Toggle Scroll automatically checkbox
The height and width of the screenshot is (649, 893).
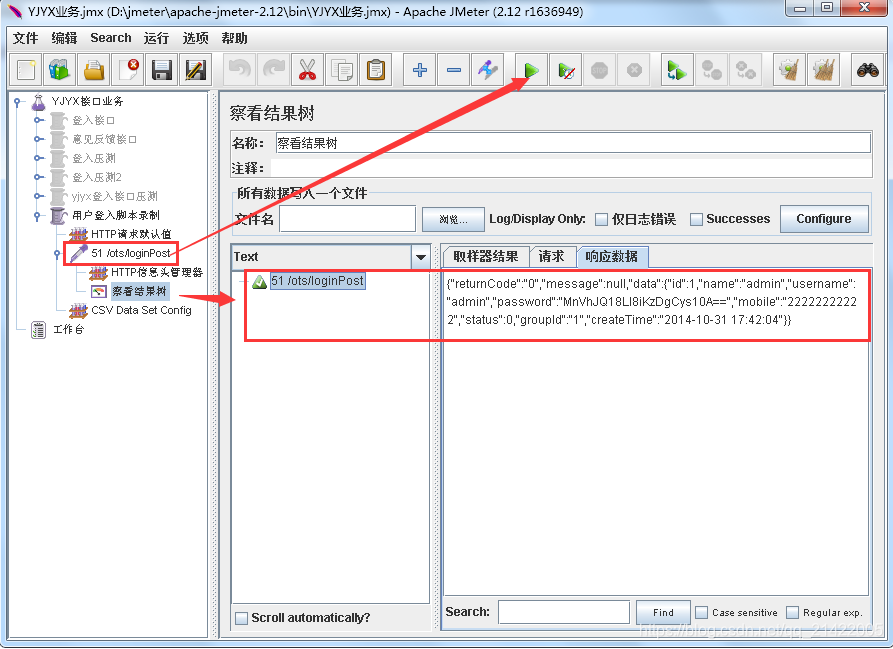pyautogui.click(x=241, y=618)
